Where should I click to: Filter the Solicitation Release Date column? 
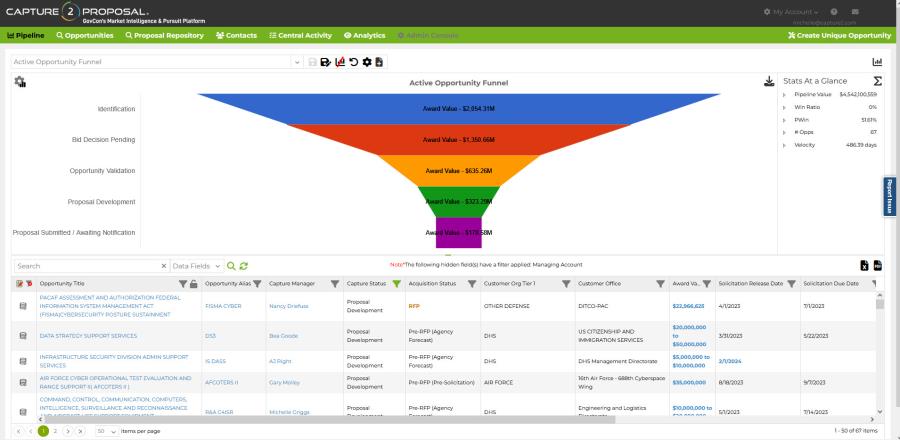[x=792, y=283]
